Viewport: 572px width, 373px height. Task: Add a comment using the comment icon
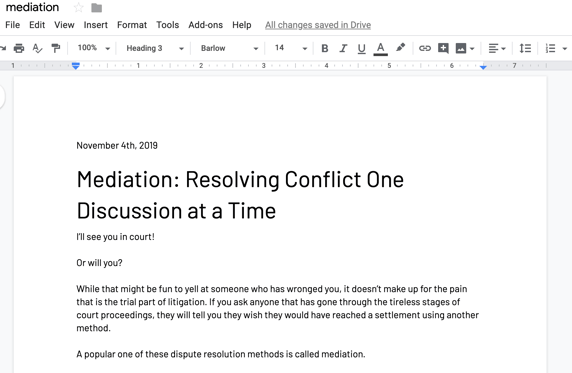[x=443, y=48]
